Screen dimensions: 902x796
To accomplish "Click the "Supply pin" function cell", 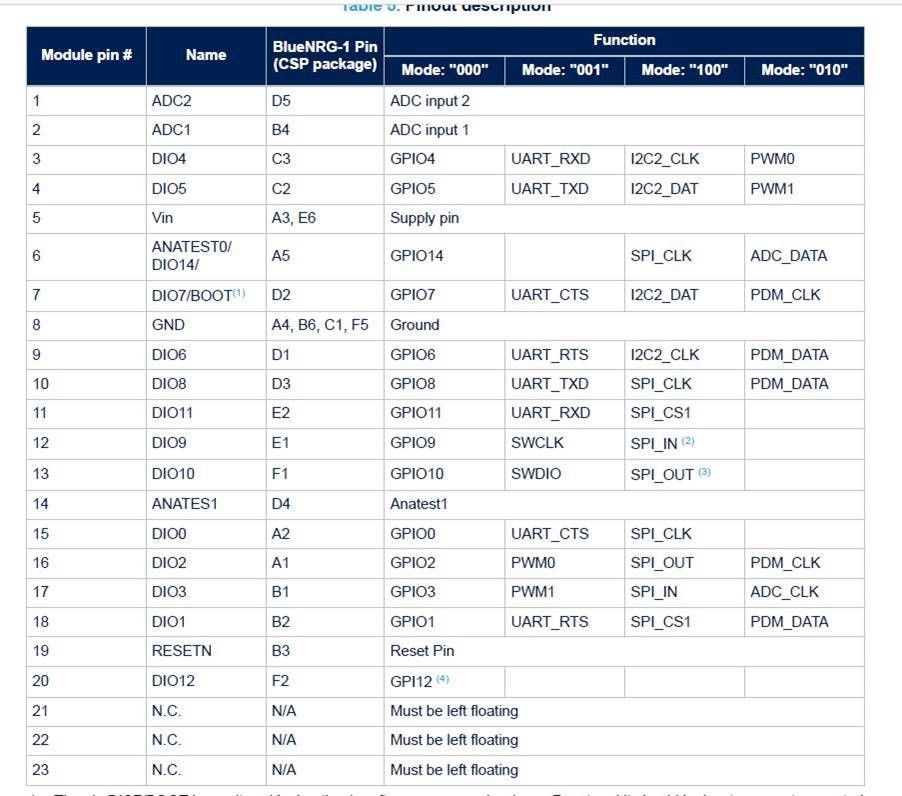I will [425, 217].
